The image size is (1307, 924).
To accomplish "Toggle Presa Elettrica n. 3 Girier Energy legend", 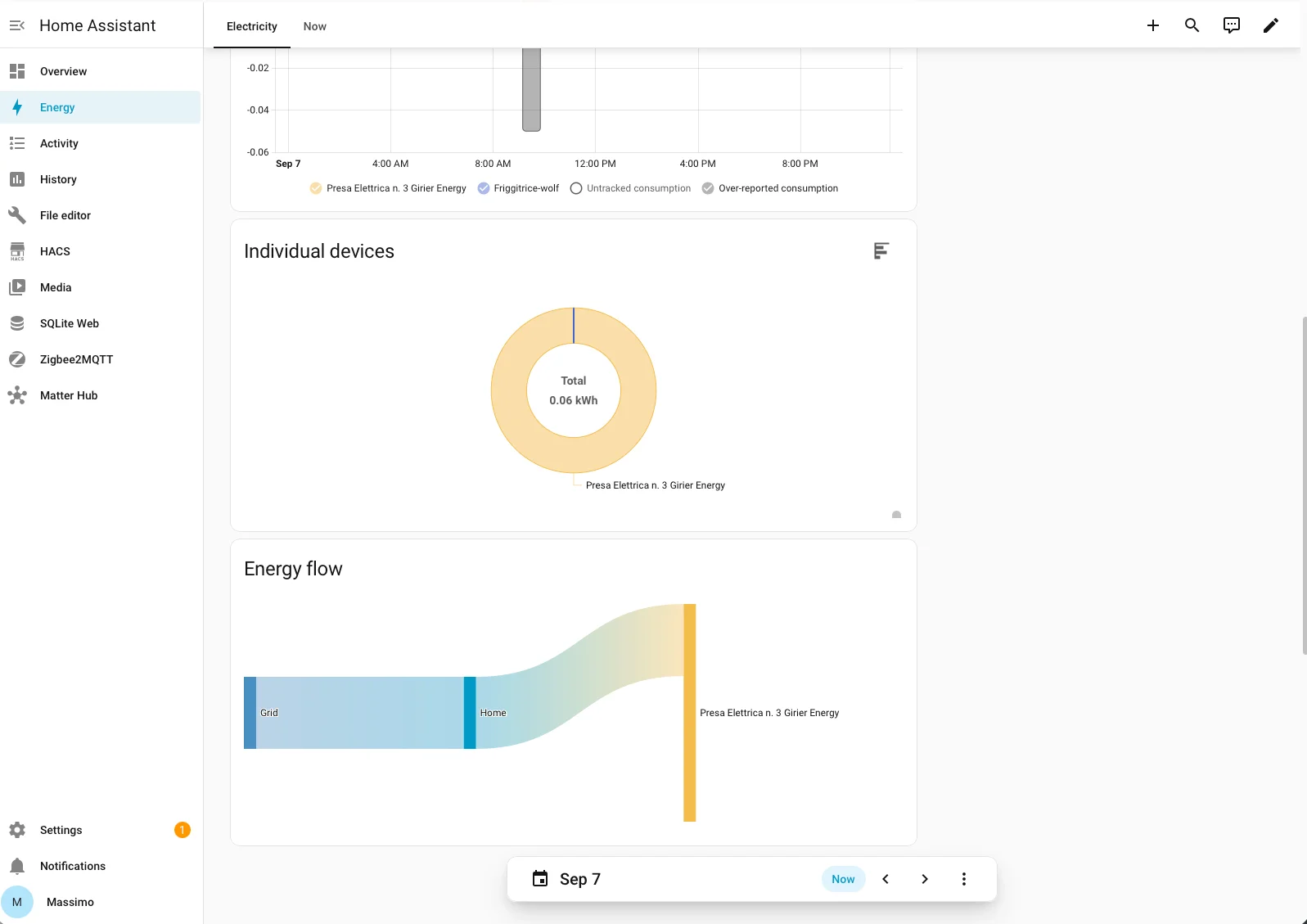I will click(x=388, y=188).
